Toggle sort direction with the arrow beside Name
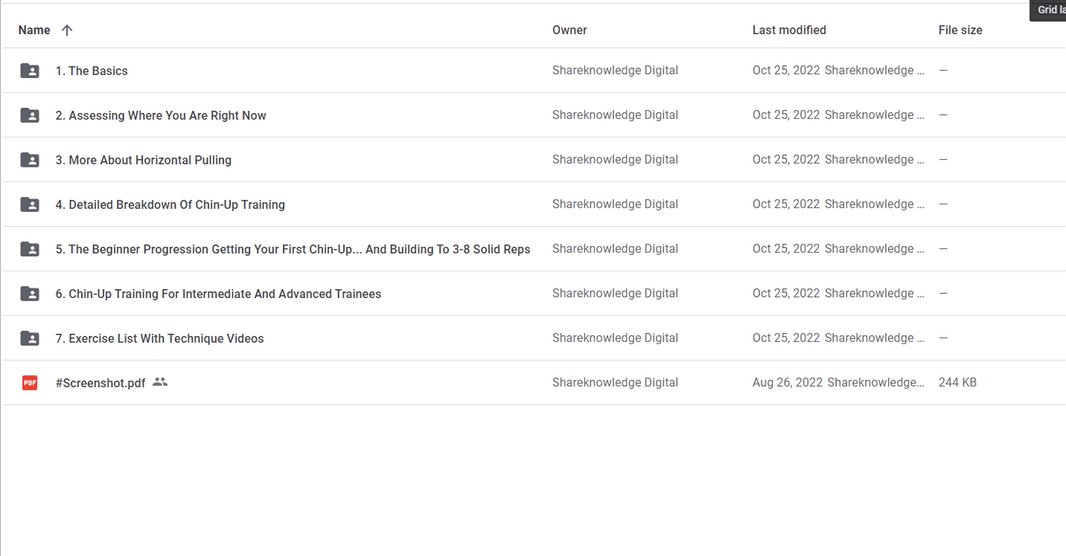 click(67, 30)
